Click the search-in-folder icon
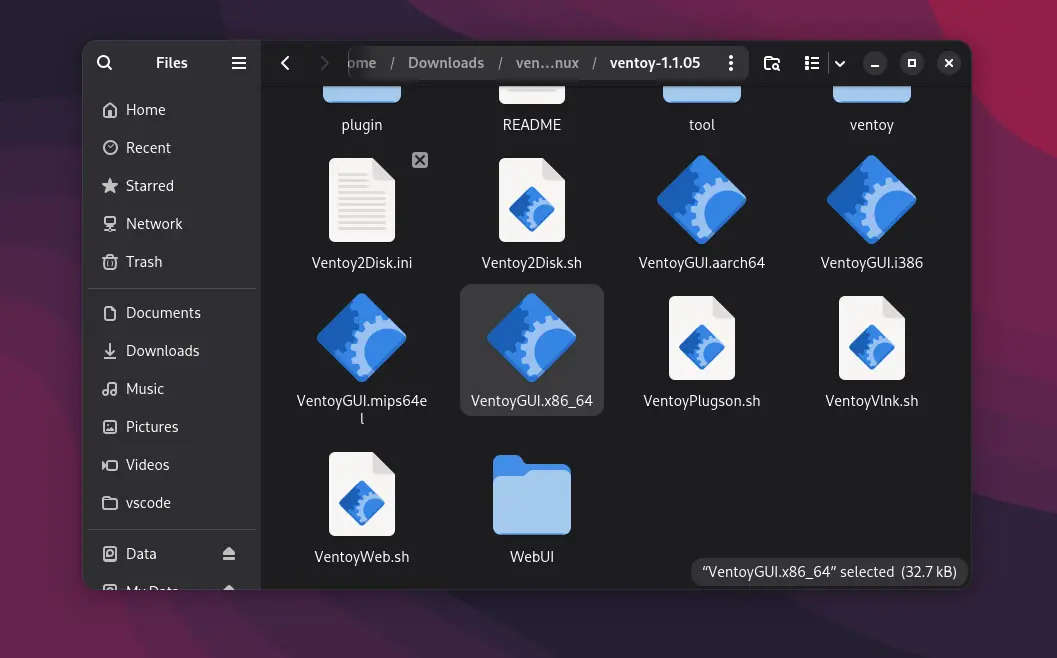1057x658 pixels. click(772, 63)
